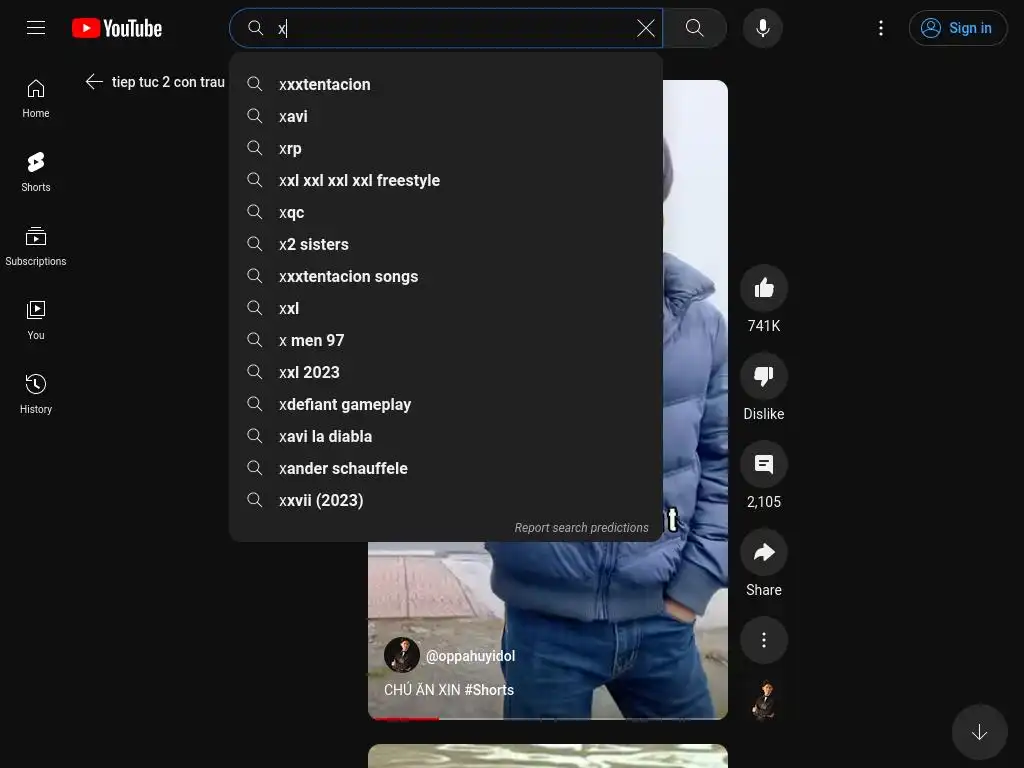Pick "xxxtentacion songs" suggestion

(x=446, y=276)
